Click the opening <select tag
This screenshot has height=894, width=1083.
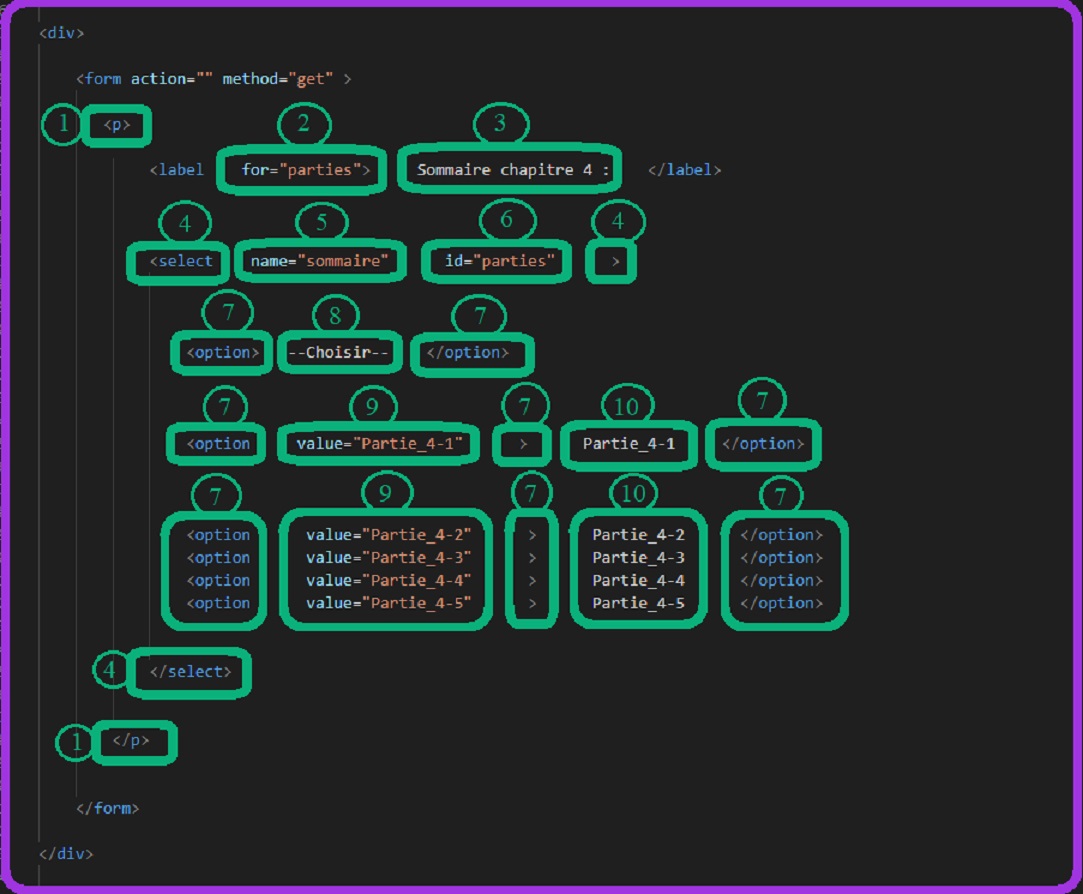(181, 261)
